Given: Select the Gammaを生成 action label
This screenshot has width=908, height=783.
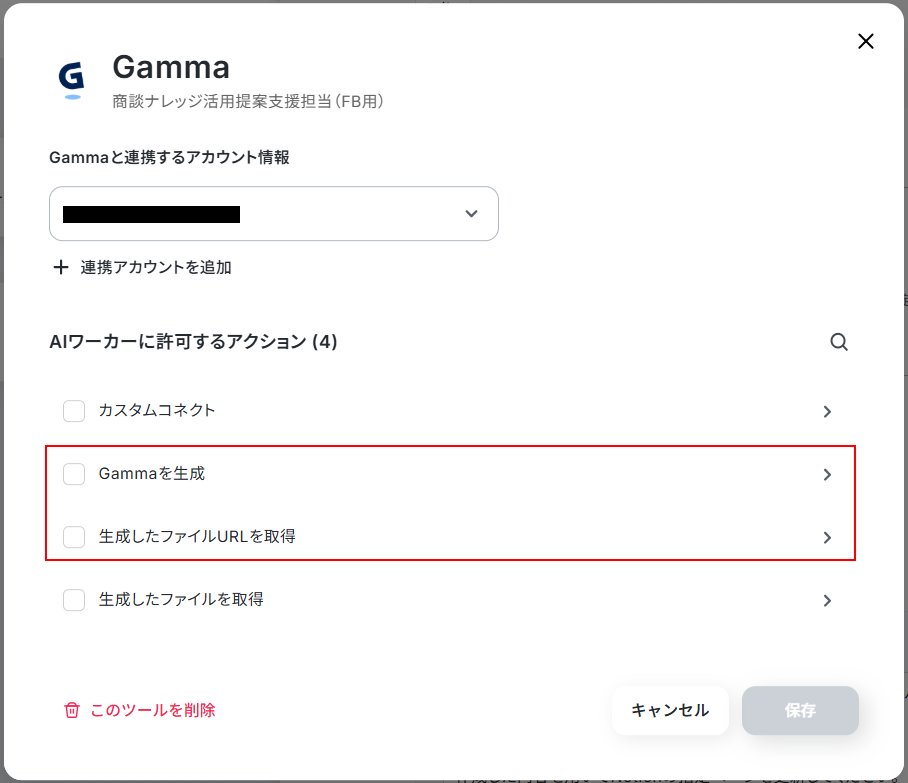Looking at the screenshot, I should 152,474.
